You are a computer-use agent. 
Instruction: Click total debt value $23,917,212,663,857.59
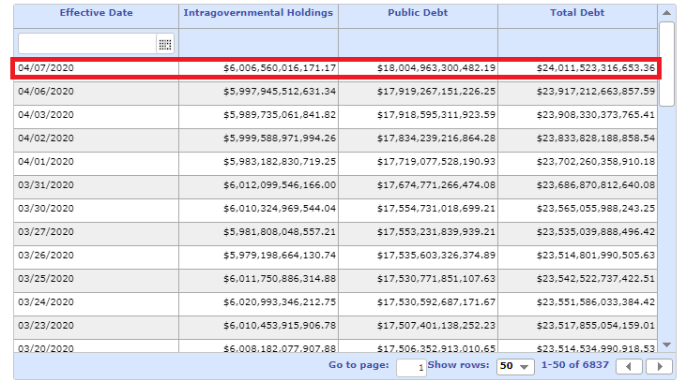(x=596, y=91)
